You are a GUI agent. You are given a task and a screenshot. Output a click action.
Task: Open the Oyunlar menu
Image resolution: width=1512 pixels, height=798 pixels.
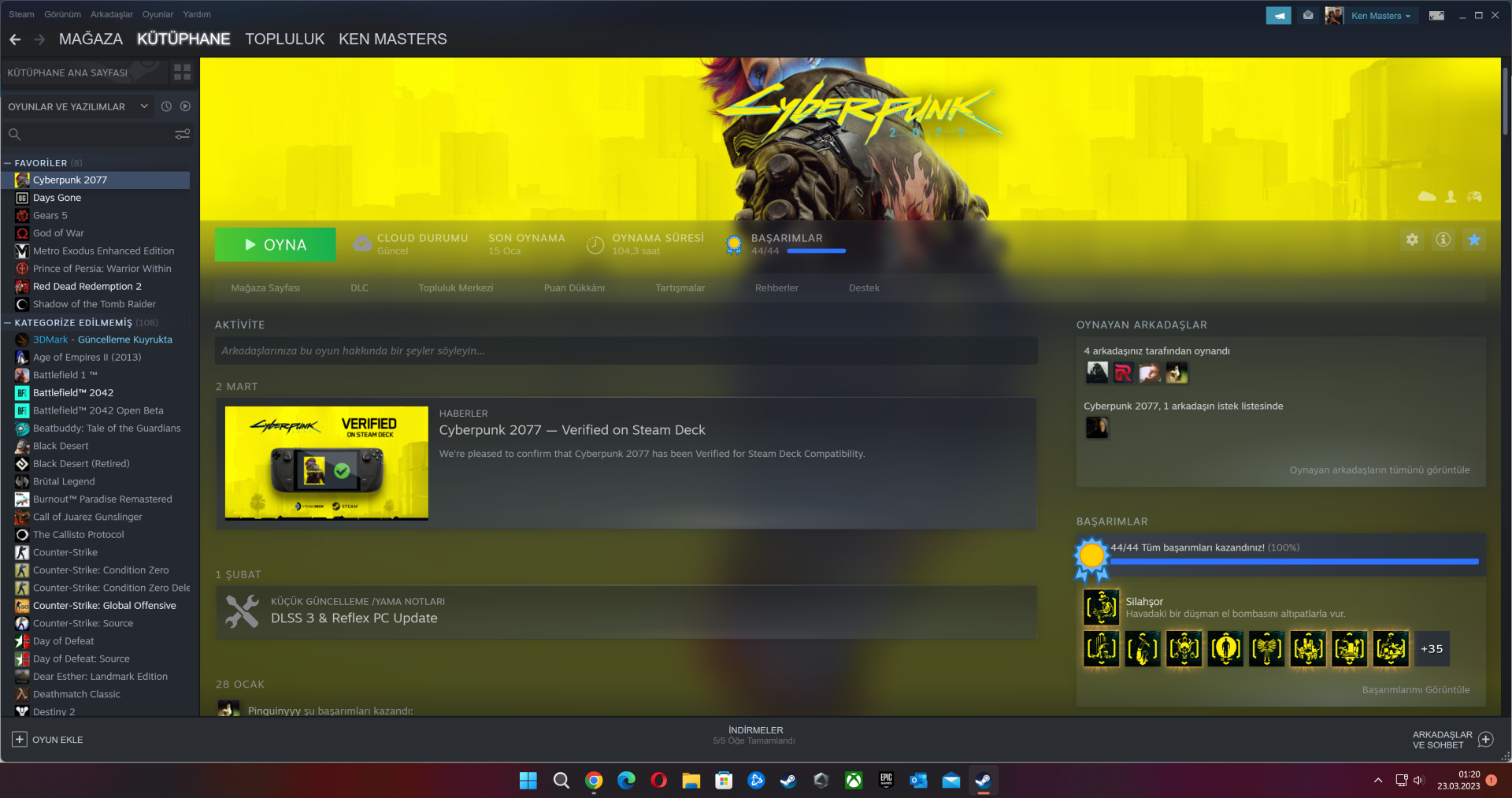[x=157, y=14]
